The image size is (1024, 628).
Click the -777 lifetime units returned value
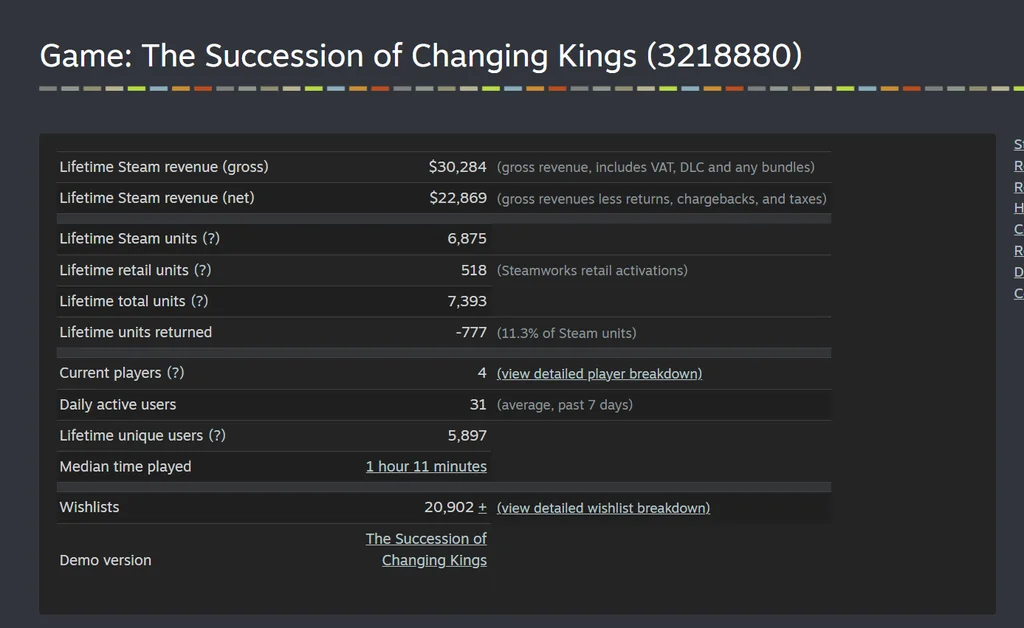(x=471, y=332)
